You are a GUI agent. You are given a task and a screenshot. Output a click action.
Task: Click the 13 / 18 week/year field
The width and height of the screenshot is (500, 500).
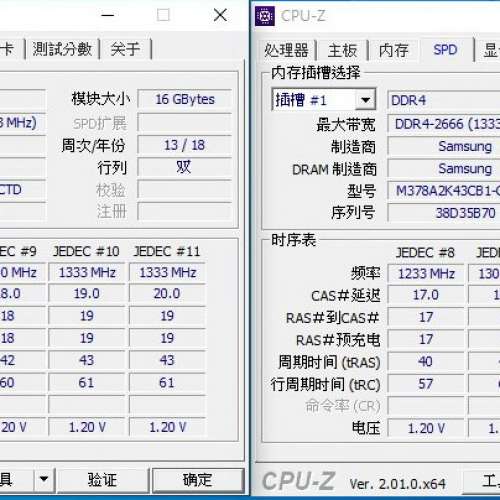(185, 145)
